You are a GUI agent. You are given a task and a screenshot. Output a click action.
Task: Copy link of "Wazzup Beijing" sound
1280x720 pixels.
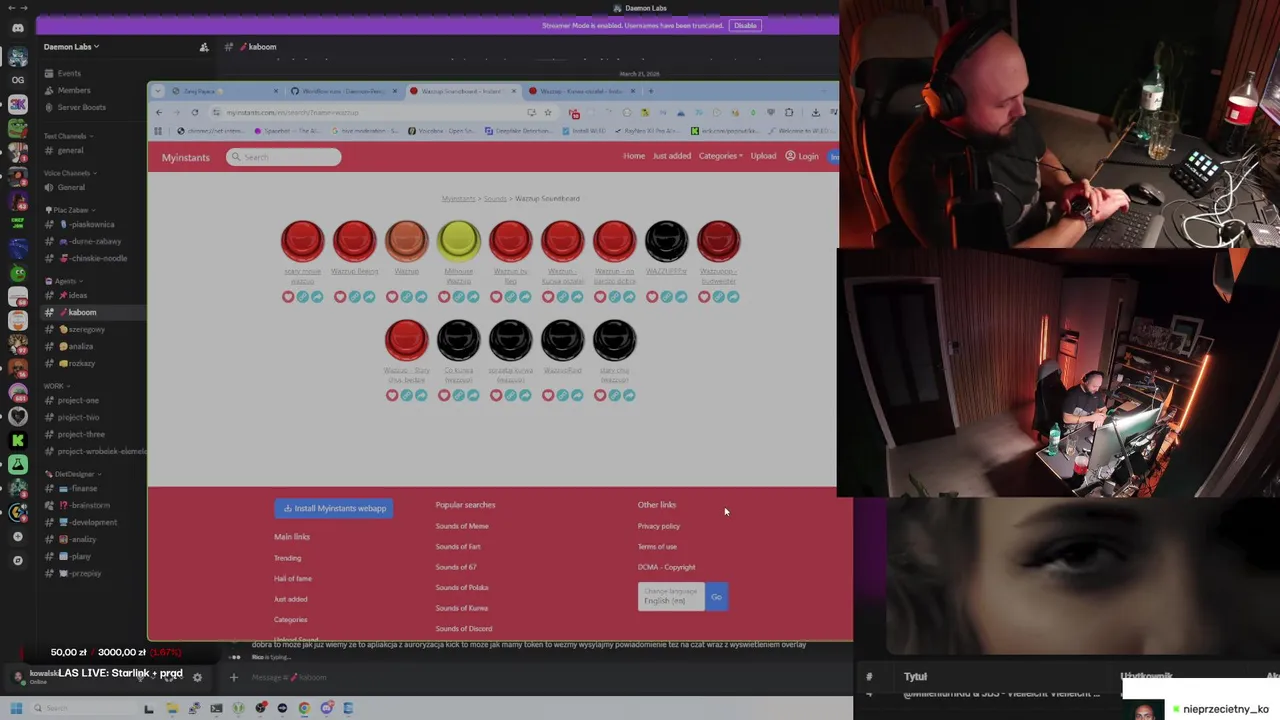pyautogui.click(x=354, y=297)
